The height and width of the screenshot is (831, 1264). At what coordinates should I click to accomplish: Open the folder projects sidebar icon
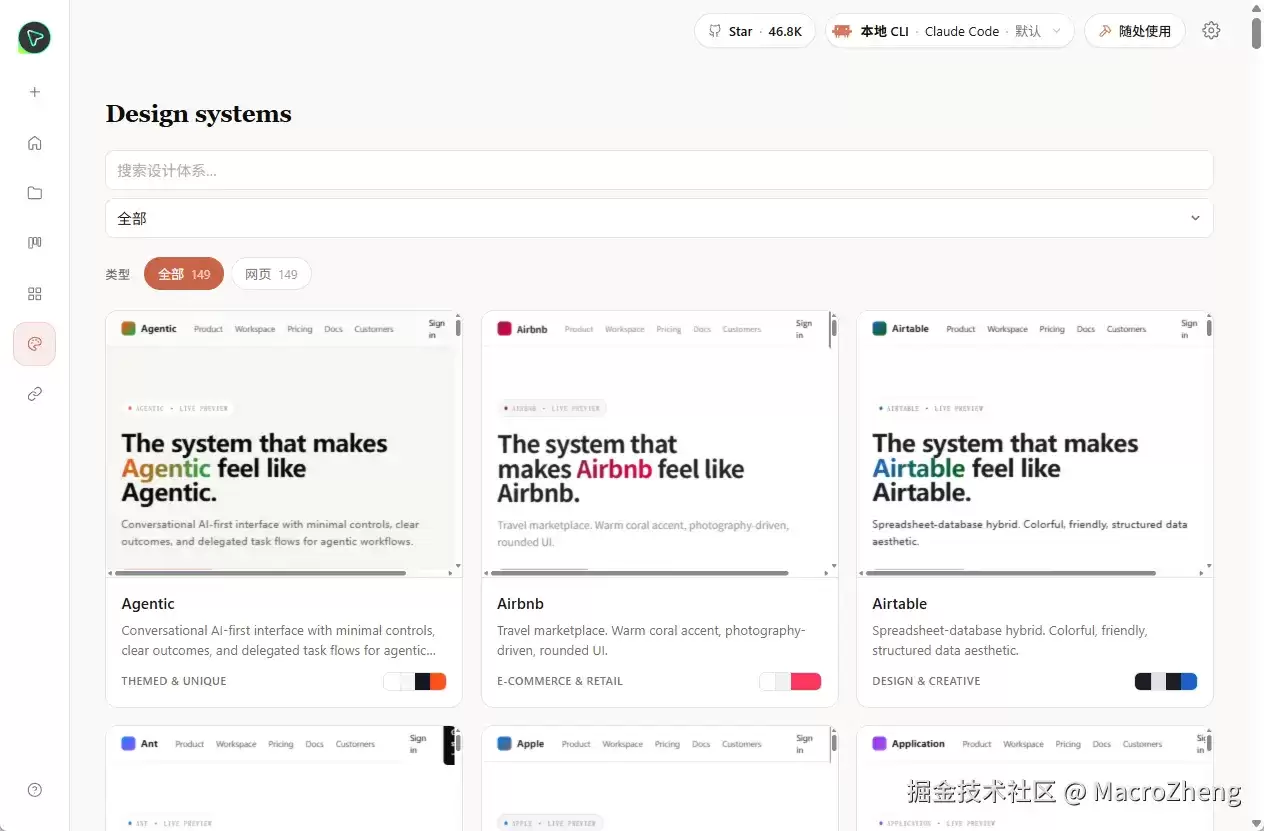[35, 193]
